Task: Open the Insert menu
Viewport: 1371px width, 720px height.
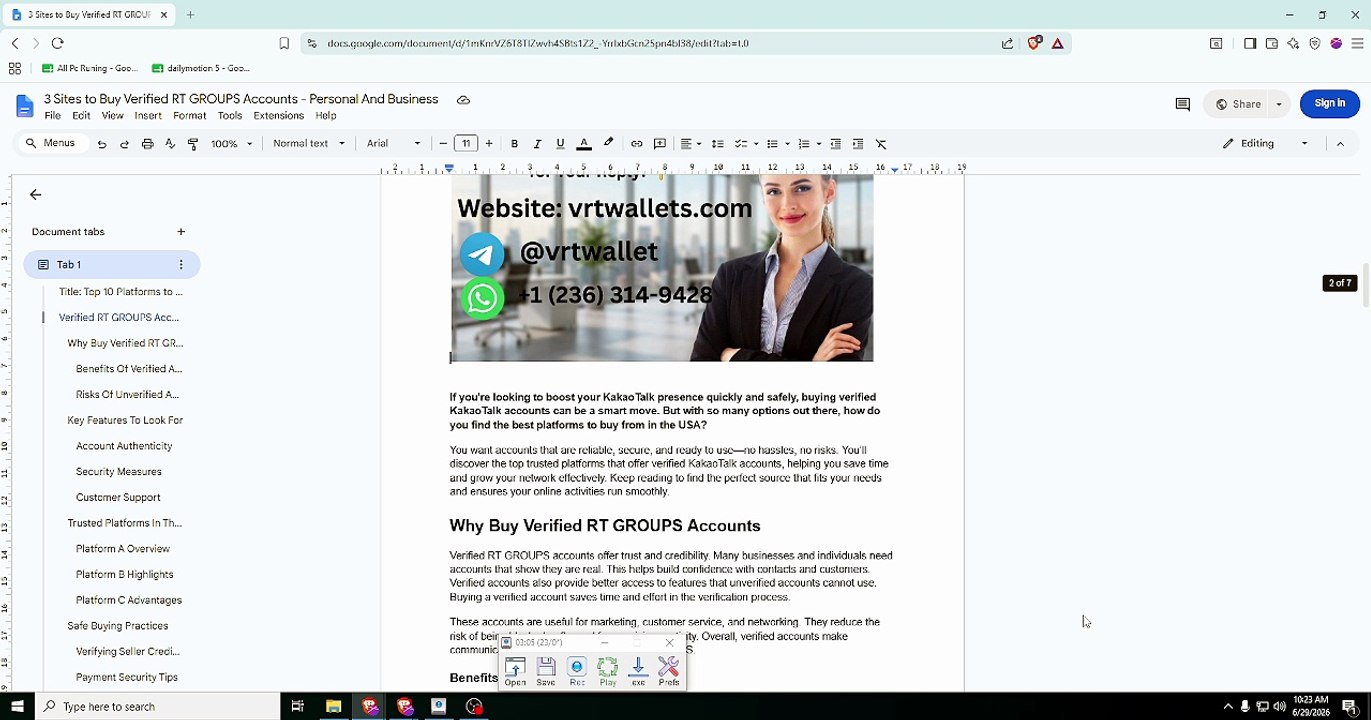Action: click(148, 116)
